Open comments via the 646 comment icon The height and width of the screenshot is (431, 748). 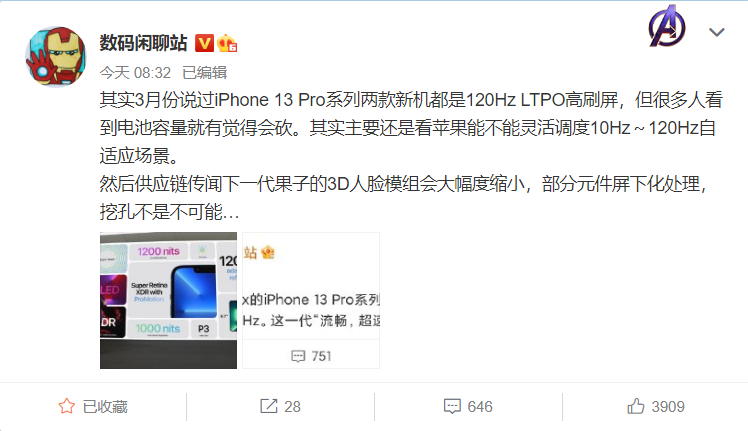pyautogui.click(x=452, y=406)
